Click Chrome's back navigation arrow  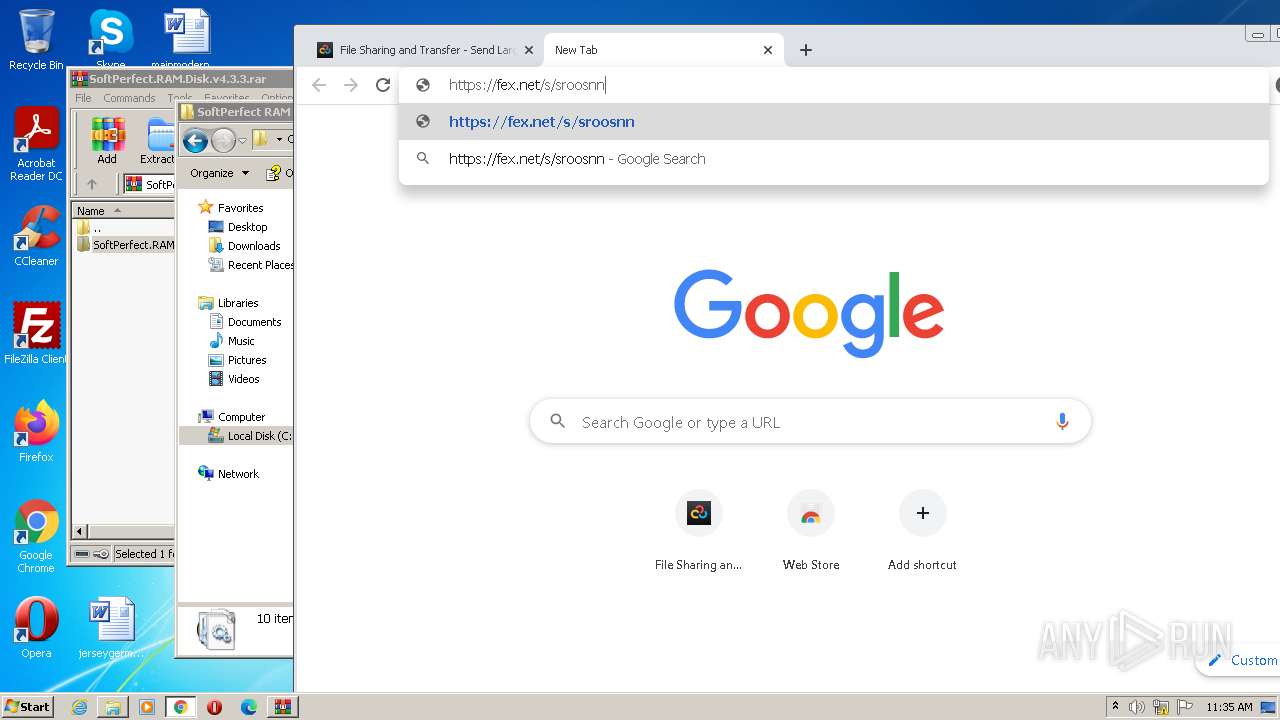click(x=319, y=85)
